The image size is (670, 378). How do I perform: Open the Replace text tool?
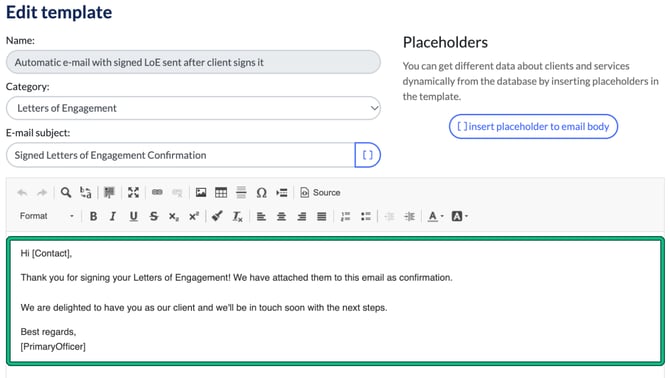(86, 193)
